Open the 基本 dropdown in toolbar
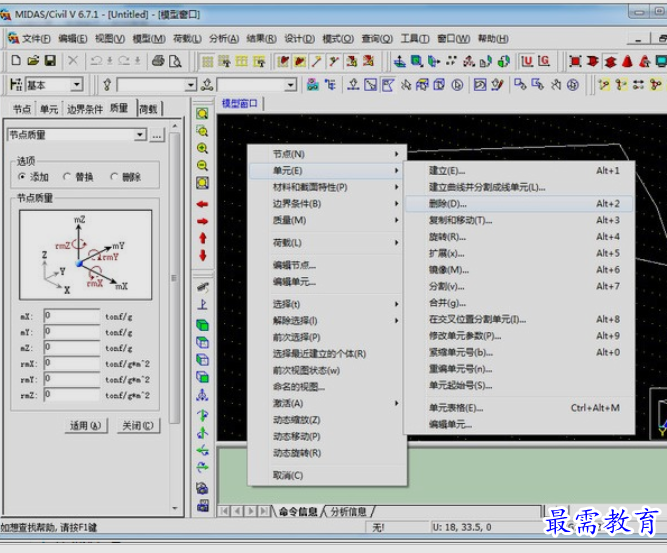Image resolution: width=667 pixels, height=553 pixels. point(77,85)
